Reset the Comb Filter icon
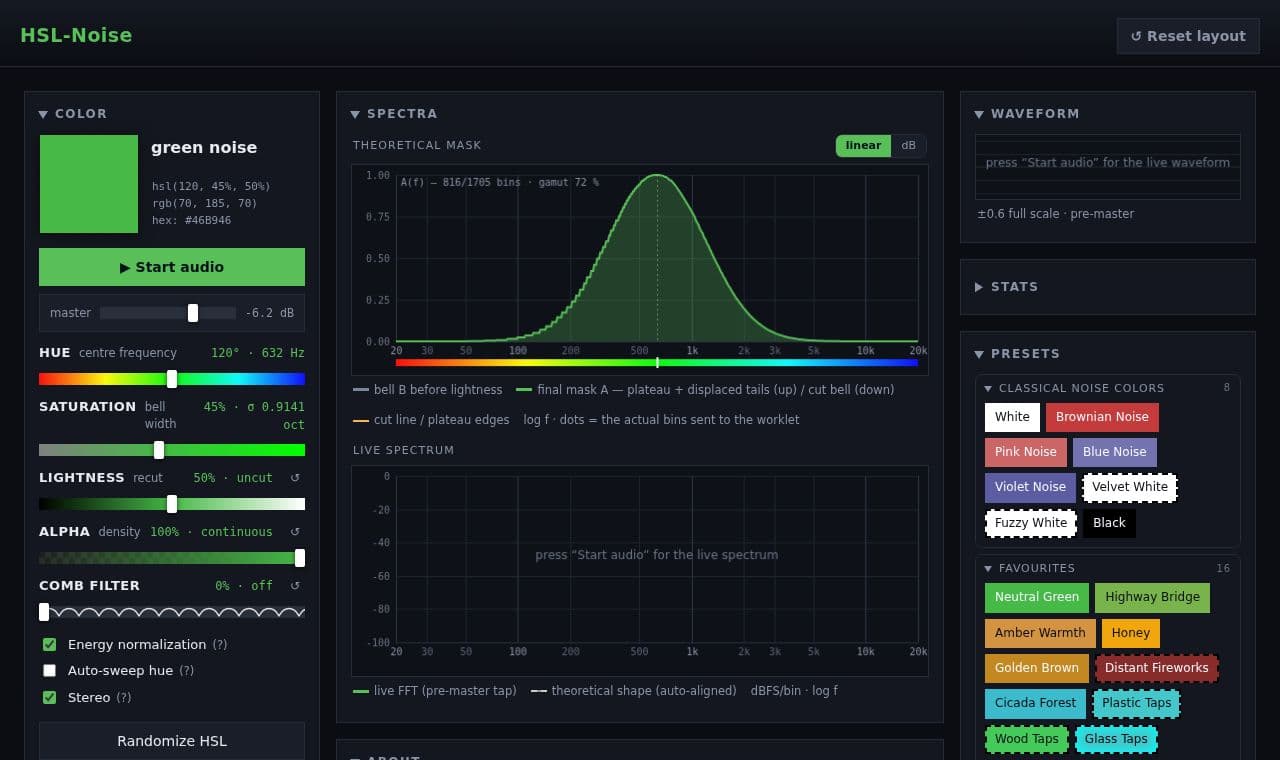1280x760 pixels. tap(295, 586)
